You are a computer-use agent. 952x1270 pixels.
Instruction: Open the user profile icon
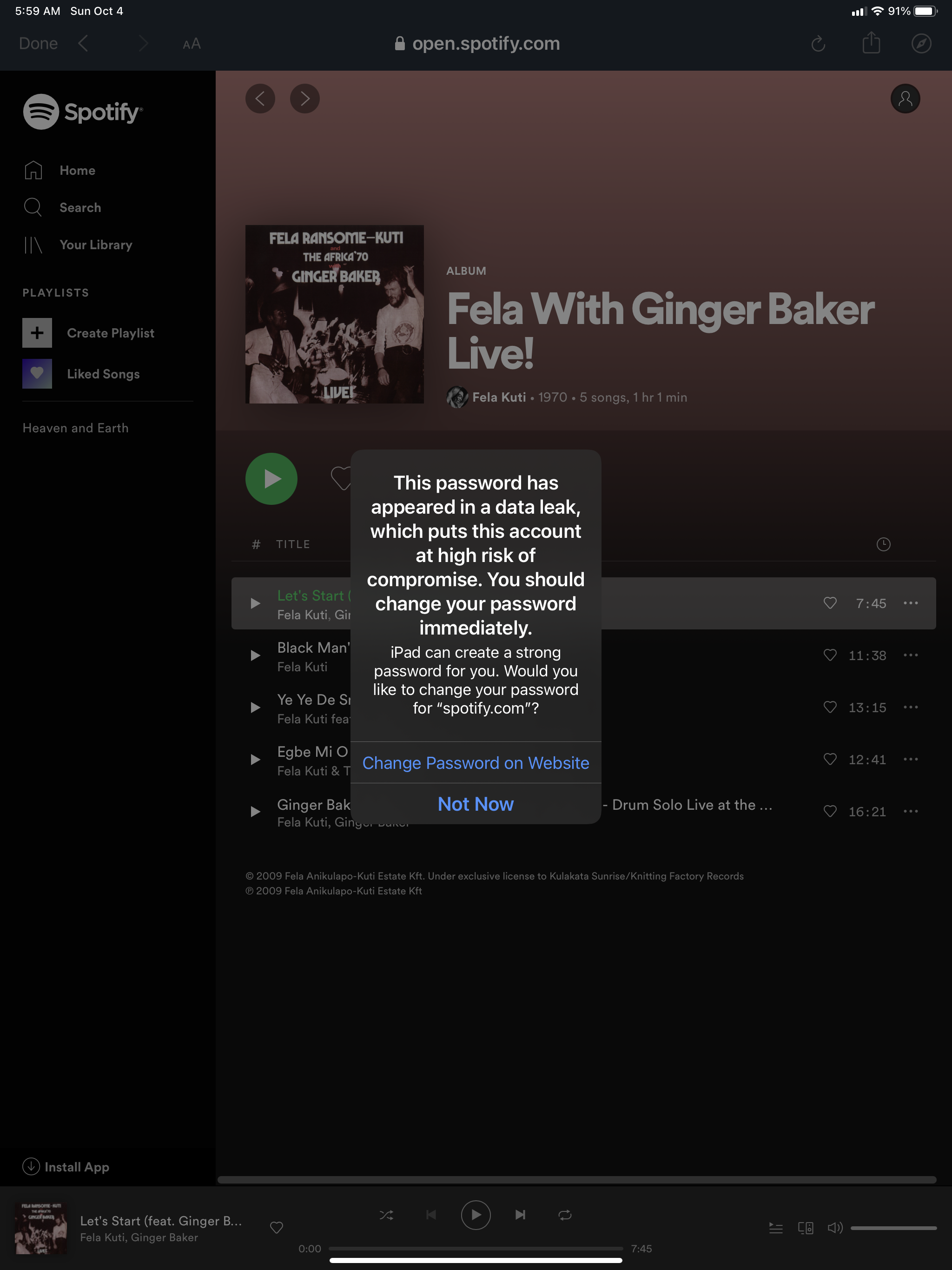point(905,99)
